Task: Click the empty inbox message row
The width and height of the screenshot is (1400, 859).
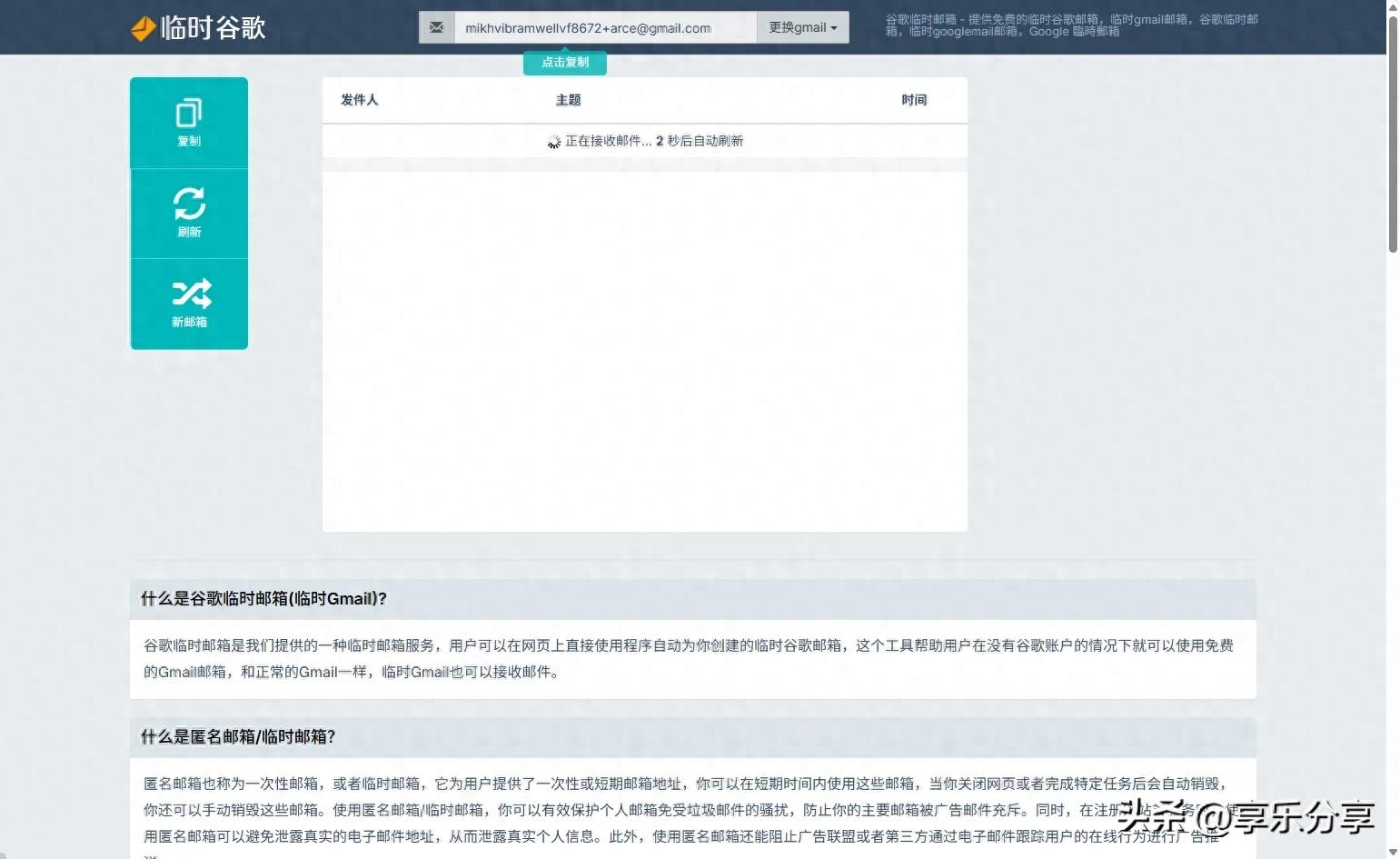Action: click(645, 141)
